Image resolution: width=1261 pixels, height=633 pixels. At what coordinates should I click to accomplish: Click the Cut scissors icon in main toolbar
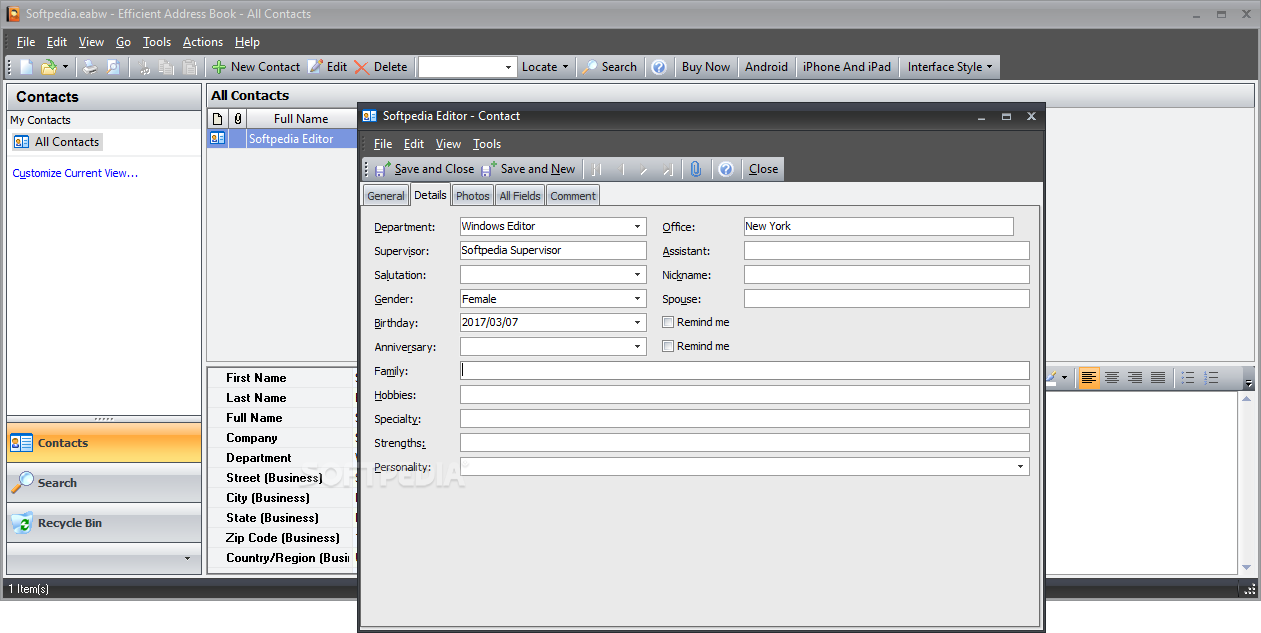pos(145,67)
